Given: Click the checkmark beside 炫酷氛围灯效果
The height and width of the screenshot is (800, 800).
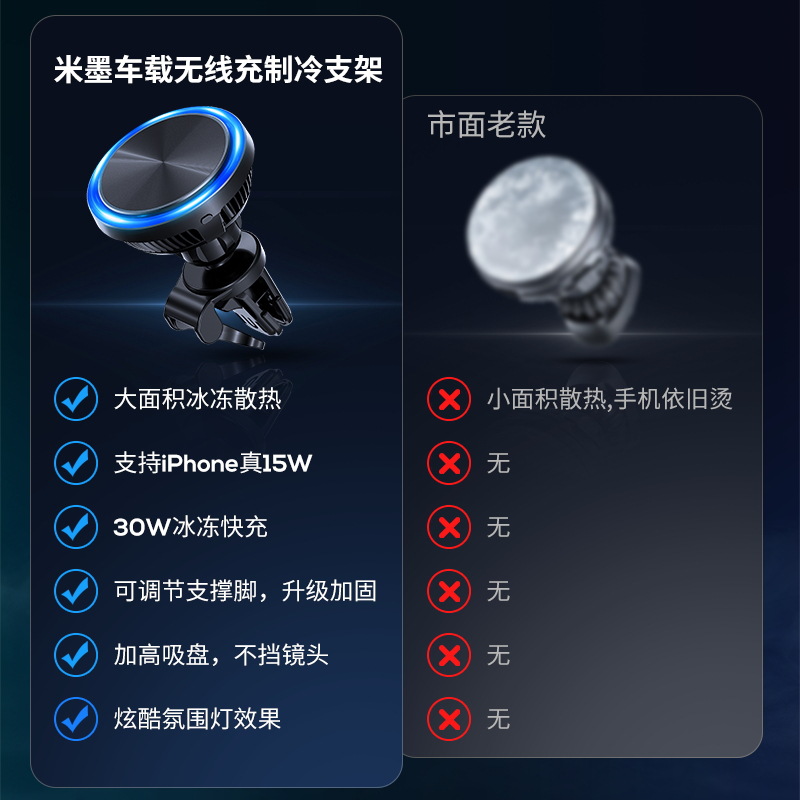Looking at the screenshot, I should pos(76,719).
